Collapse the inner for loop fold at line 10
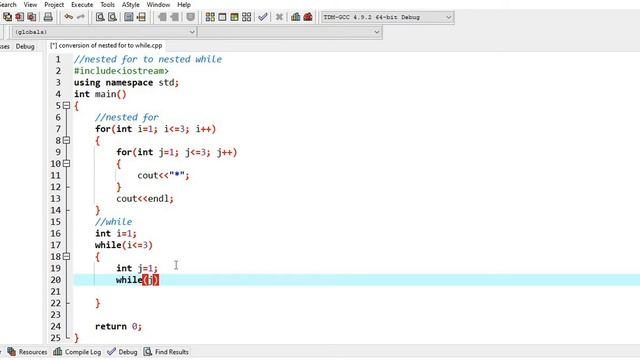 click(x=67, y=163)
